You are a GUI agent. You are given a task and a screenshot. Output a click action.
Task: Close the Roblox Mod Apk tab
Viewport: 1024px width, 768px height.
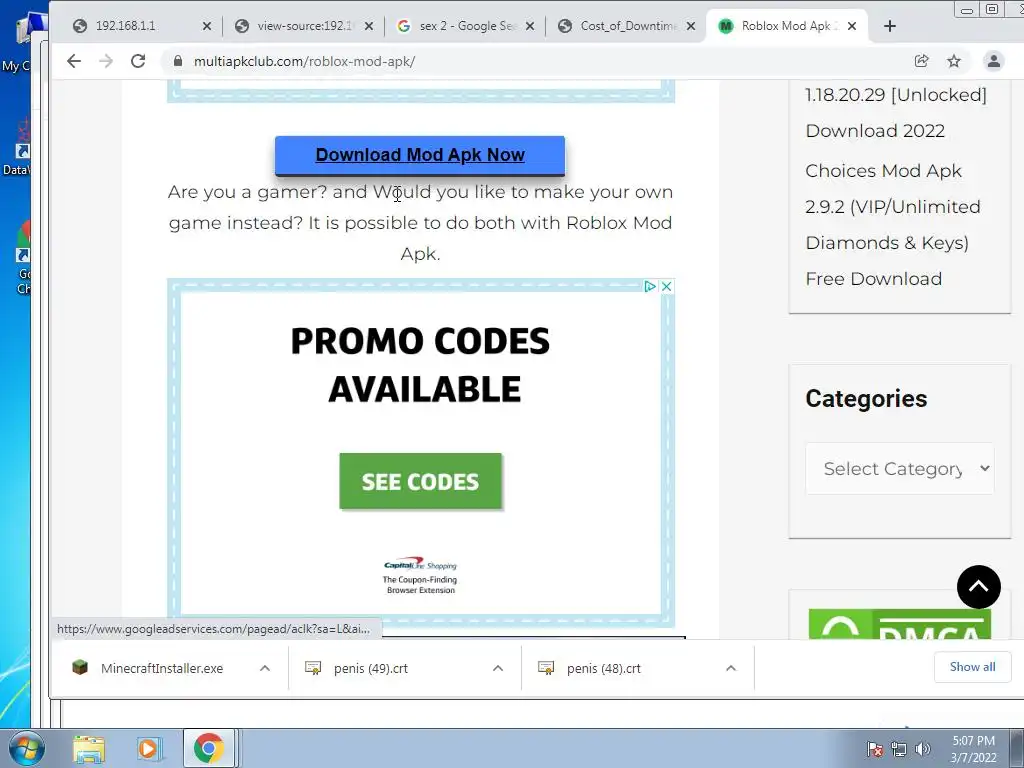coord(852,26)
